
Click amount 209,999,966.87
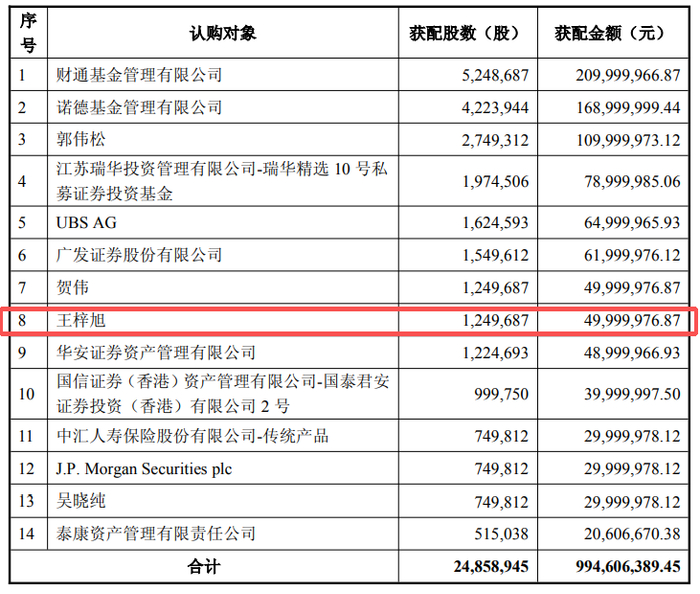point(628,75)
